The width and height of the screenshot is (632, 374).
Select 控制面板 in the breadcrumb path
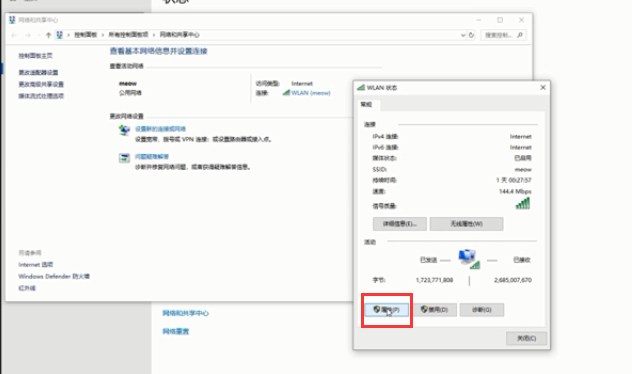[x=85, y=35]
